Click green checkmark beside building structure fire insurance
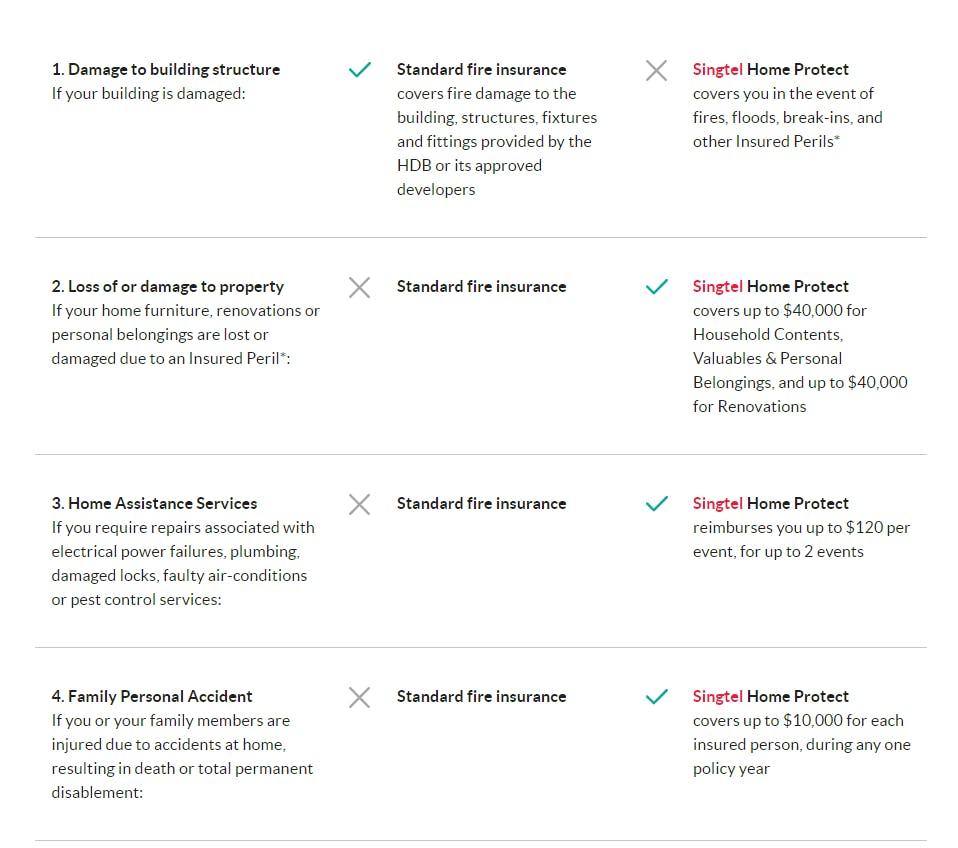958x848 pixels. click(360, 70)
